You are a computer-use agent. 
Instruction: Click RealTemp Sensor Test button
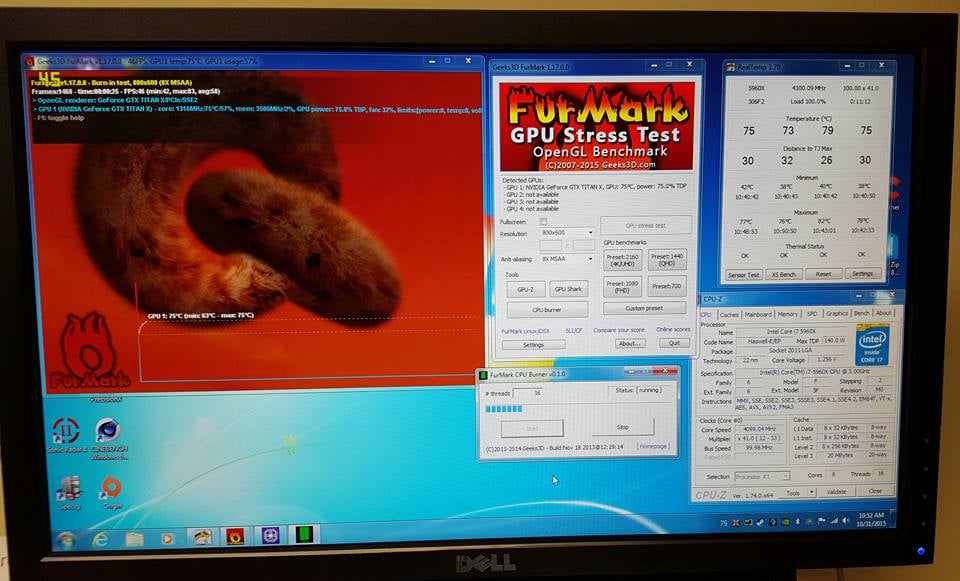(743, 275)
